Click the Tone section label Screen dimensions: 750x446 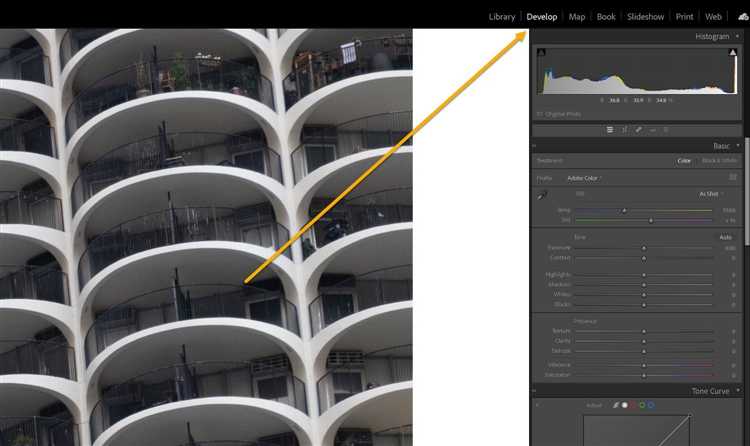(580, 237)
